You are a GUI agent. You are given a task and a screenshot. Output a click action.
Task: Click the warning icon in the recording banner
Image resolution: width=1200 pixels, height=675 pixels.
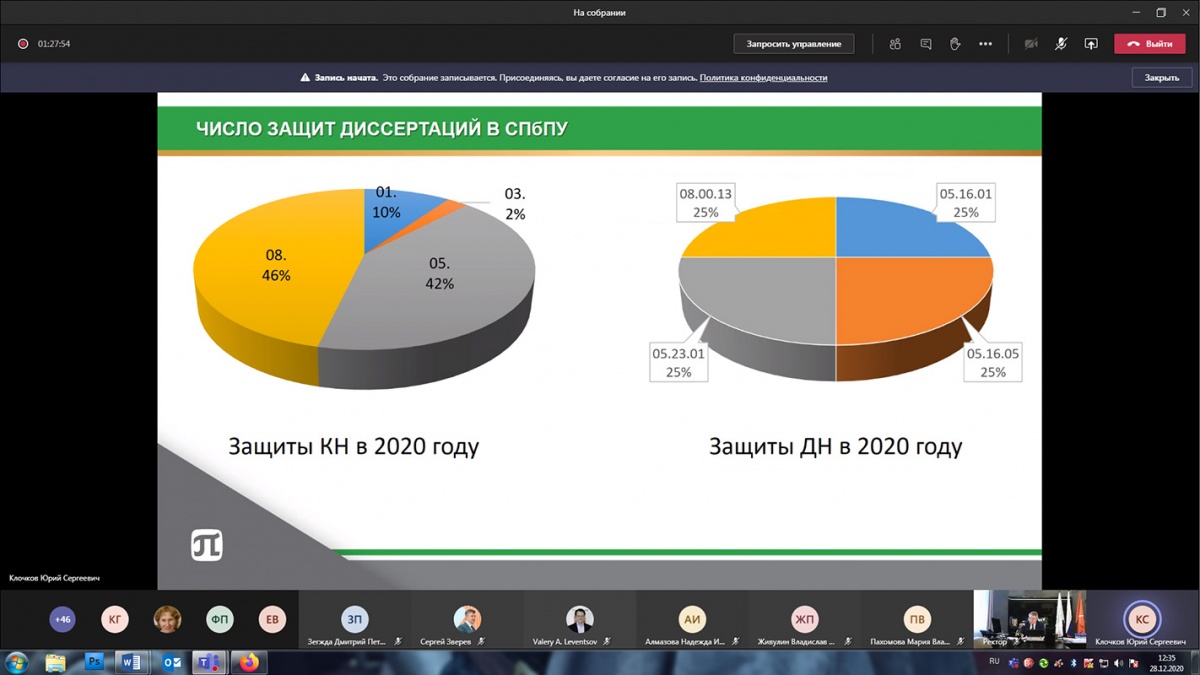306,77
